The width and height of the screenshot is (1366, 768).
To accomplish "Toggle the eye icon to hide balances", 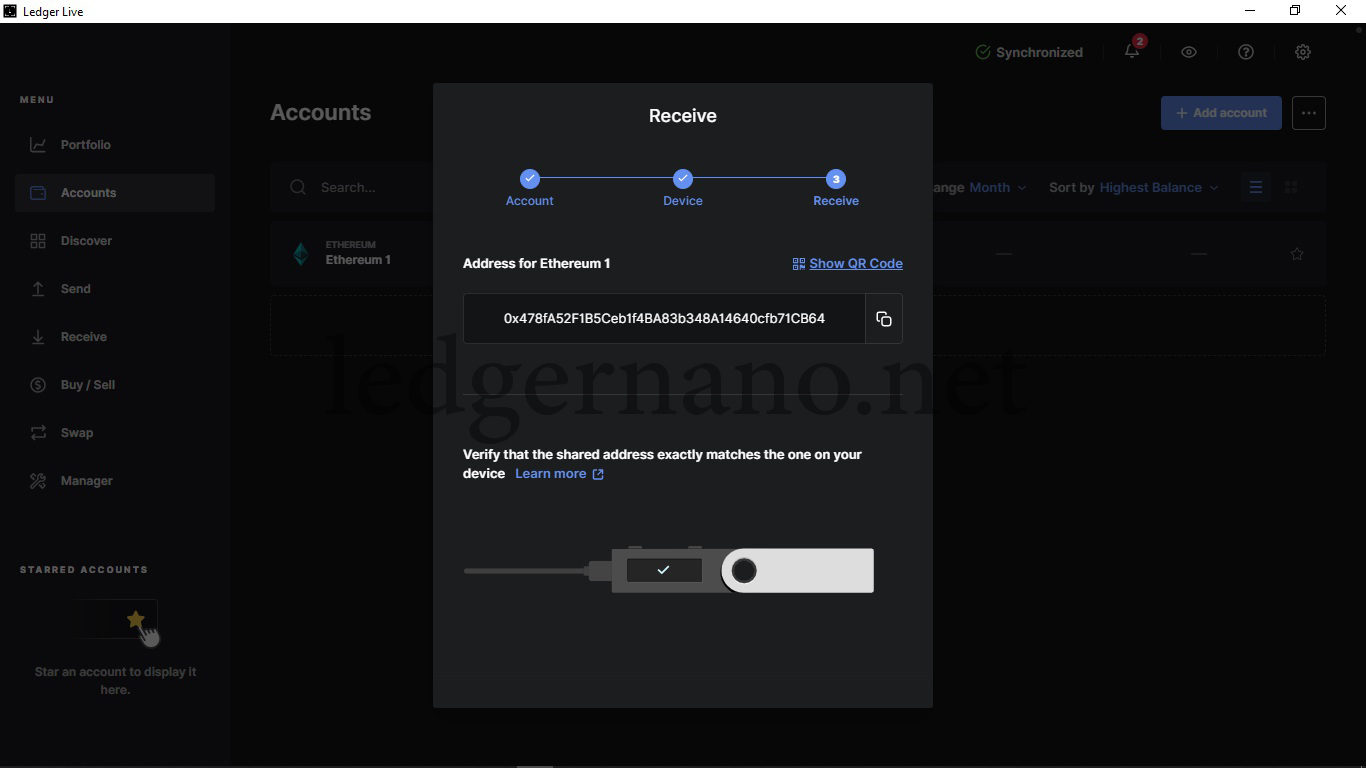I will [x=1189, y=52].
